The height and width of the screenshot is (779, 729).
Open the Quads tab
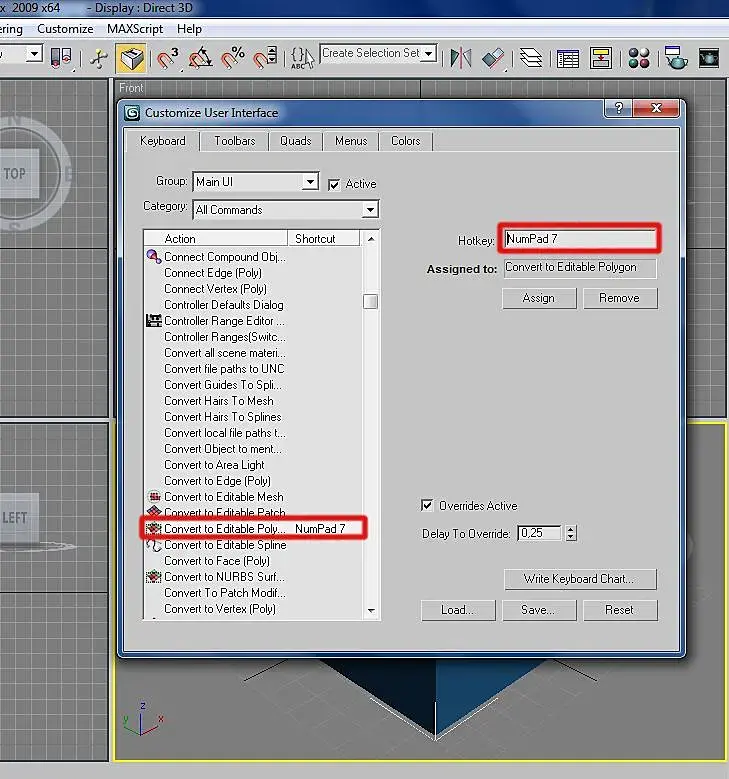pyautogui.click(x=296, y=141)
